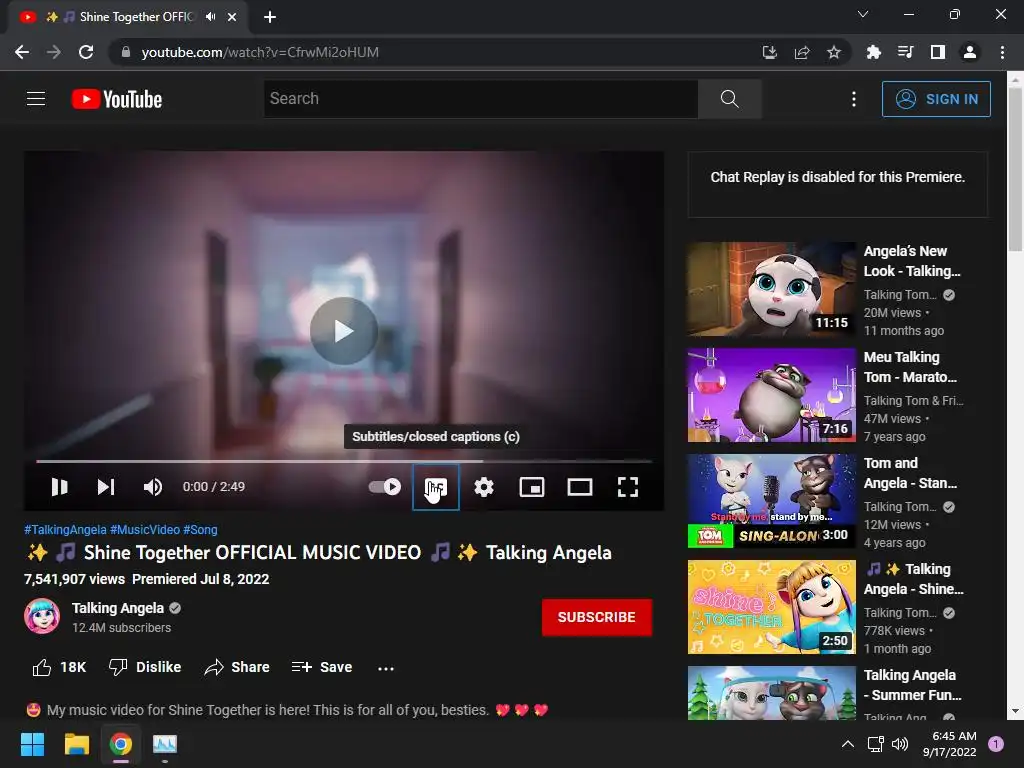Open system volume tray icon

click(x=900, y=744)
